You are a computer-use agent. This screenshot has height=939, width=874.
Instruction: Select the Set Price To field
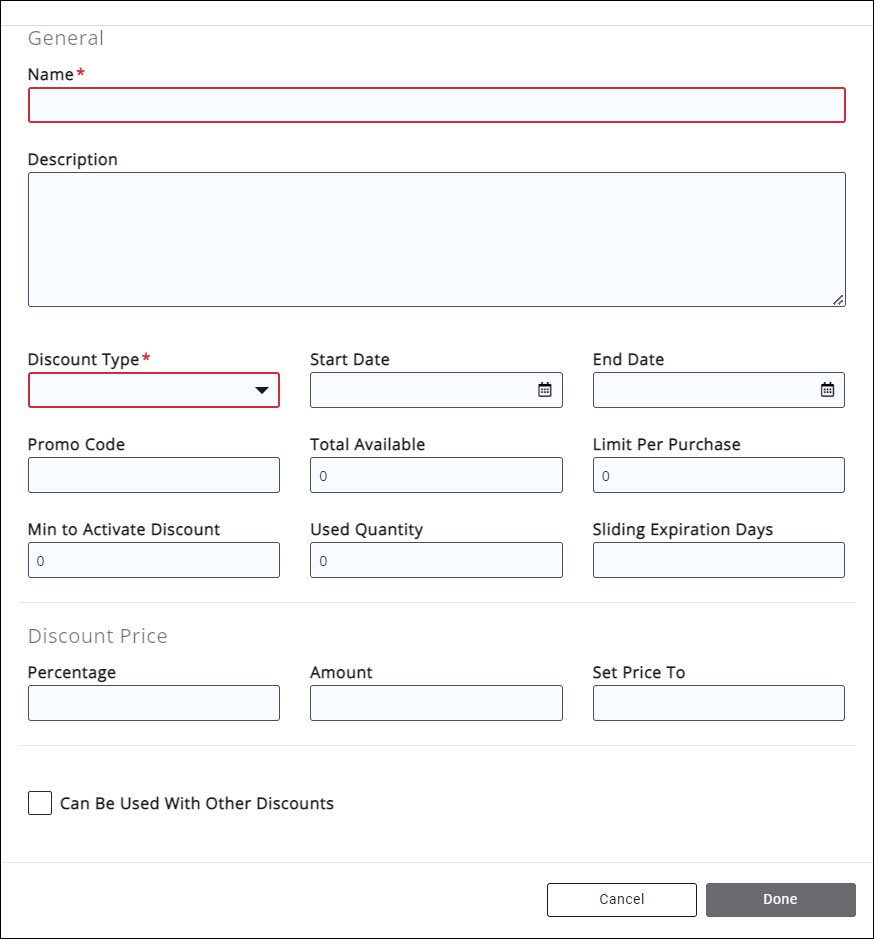718,703
